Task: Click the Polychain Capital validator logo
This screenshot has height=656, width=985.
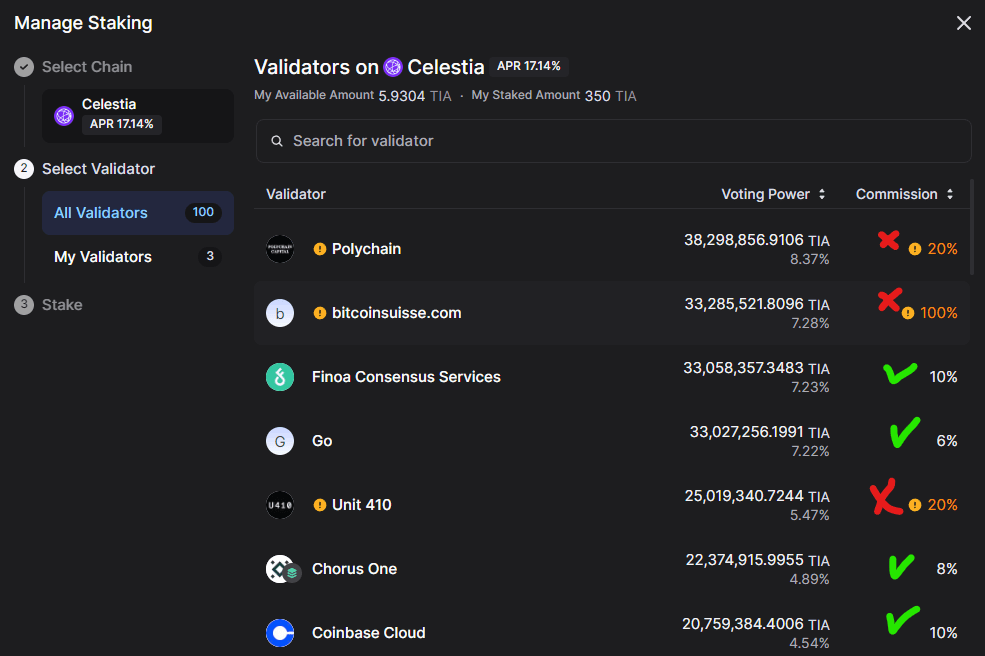Action: click(280, 249)
